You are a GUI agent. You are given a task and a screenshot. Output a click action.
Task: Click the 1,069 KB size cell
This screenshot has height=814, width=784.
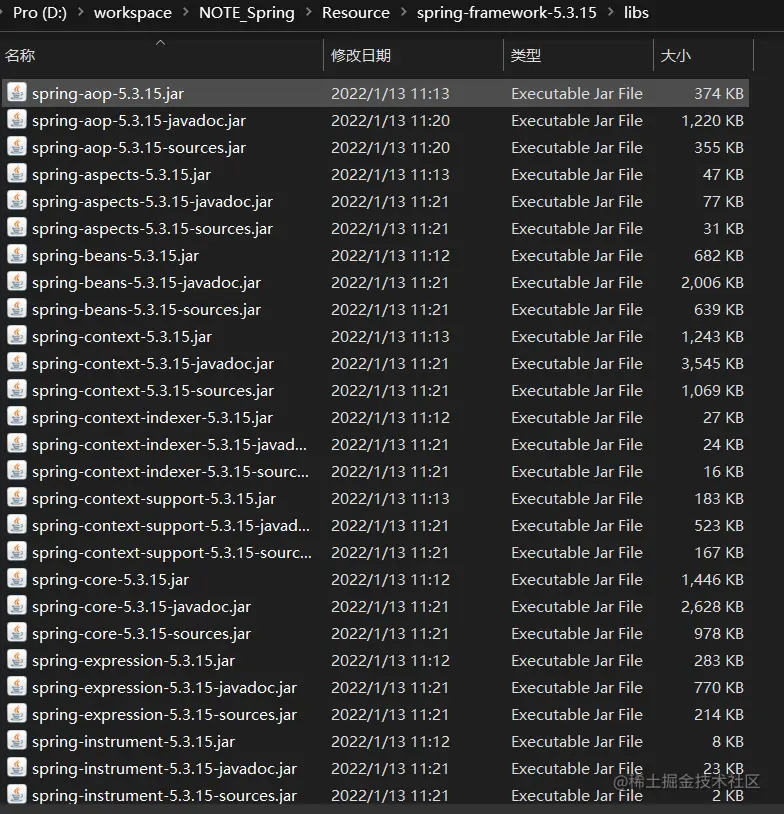(712, 390)
